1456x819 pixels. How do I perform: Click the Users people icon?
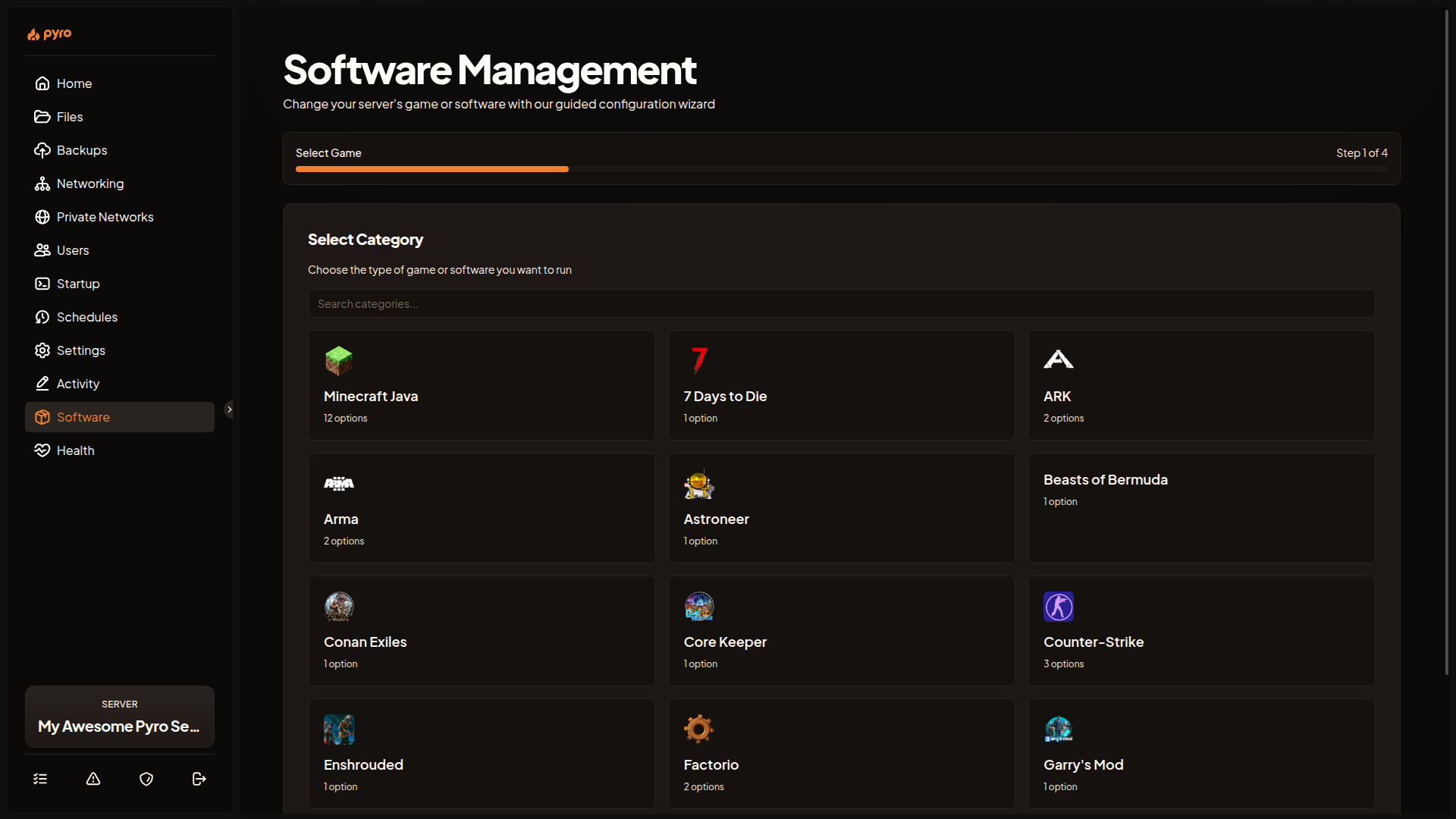[42, 250]
